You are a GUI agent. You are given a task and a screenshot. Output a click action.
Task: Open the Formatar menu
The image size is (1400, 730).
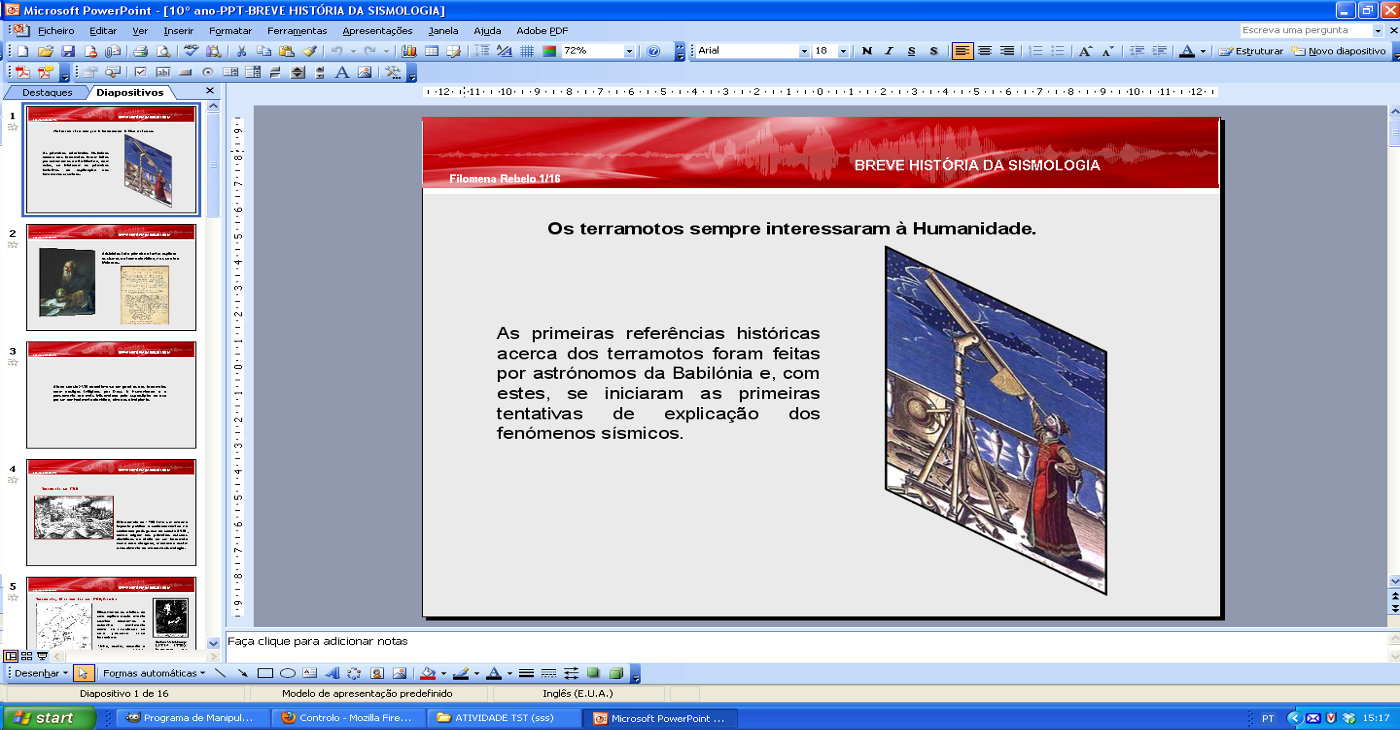pos(231,31)
